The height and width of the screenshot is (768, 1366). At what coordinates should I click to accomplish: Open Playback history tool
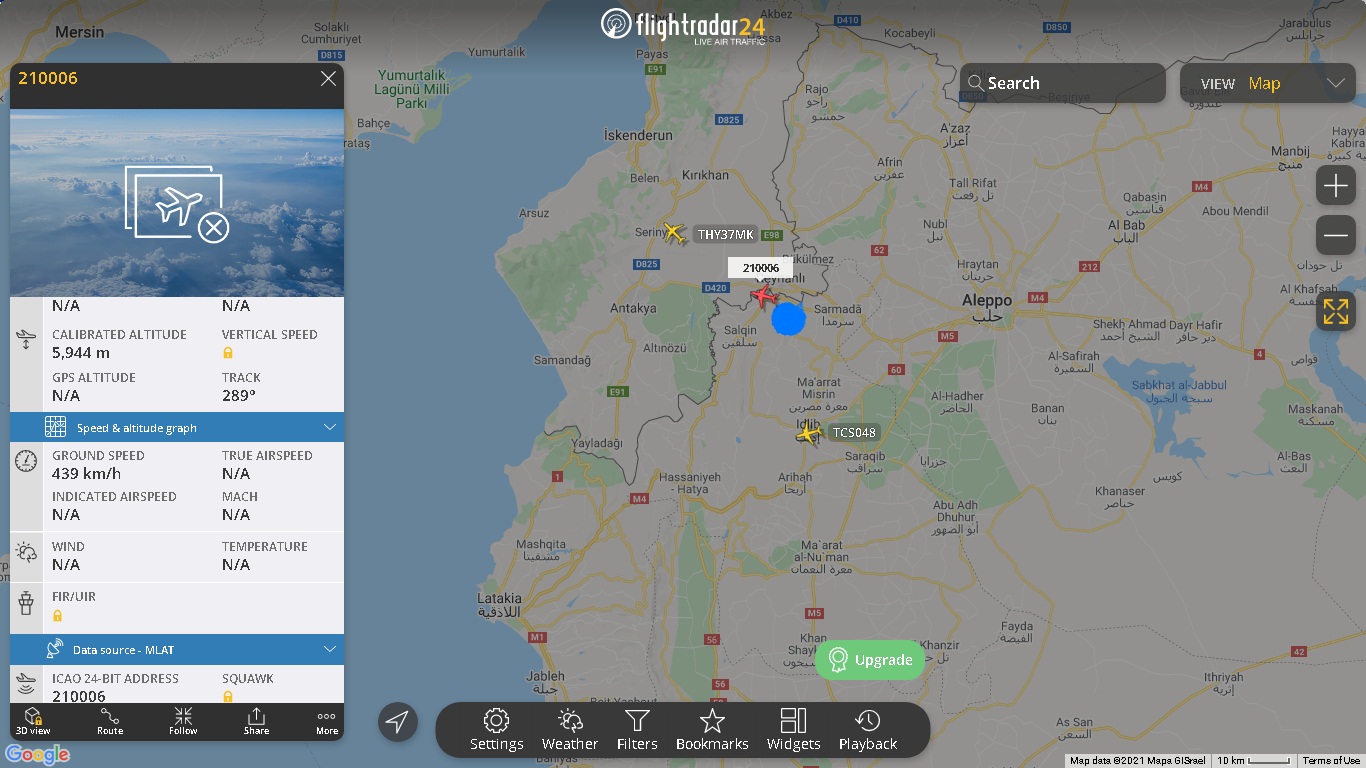868,730
